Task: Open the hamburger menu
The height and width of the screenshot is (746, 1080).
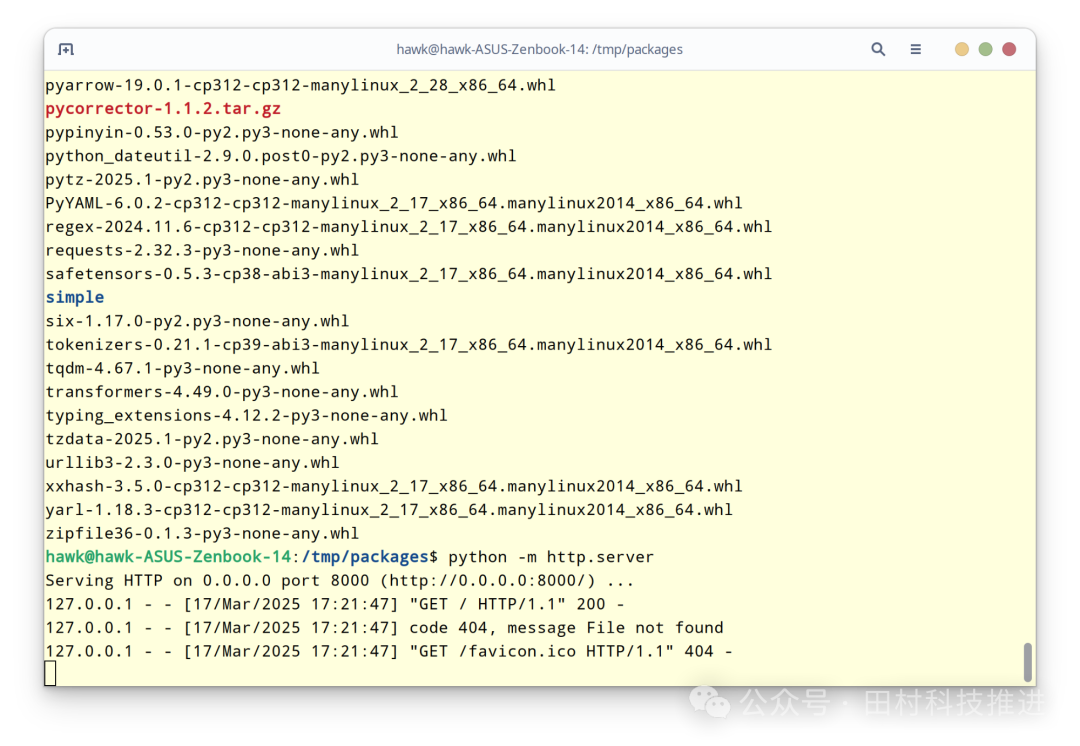Action: tap(915, 48)
